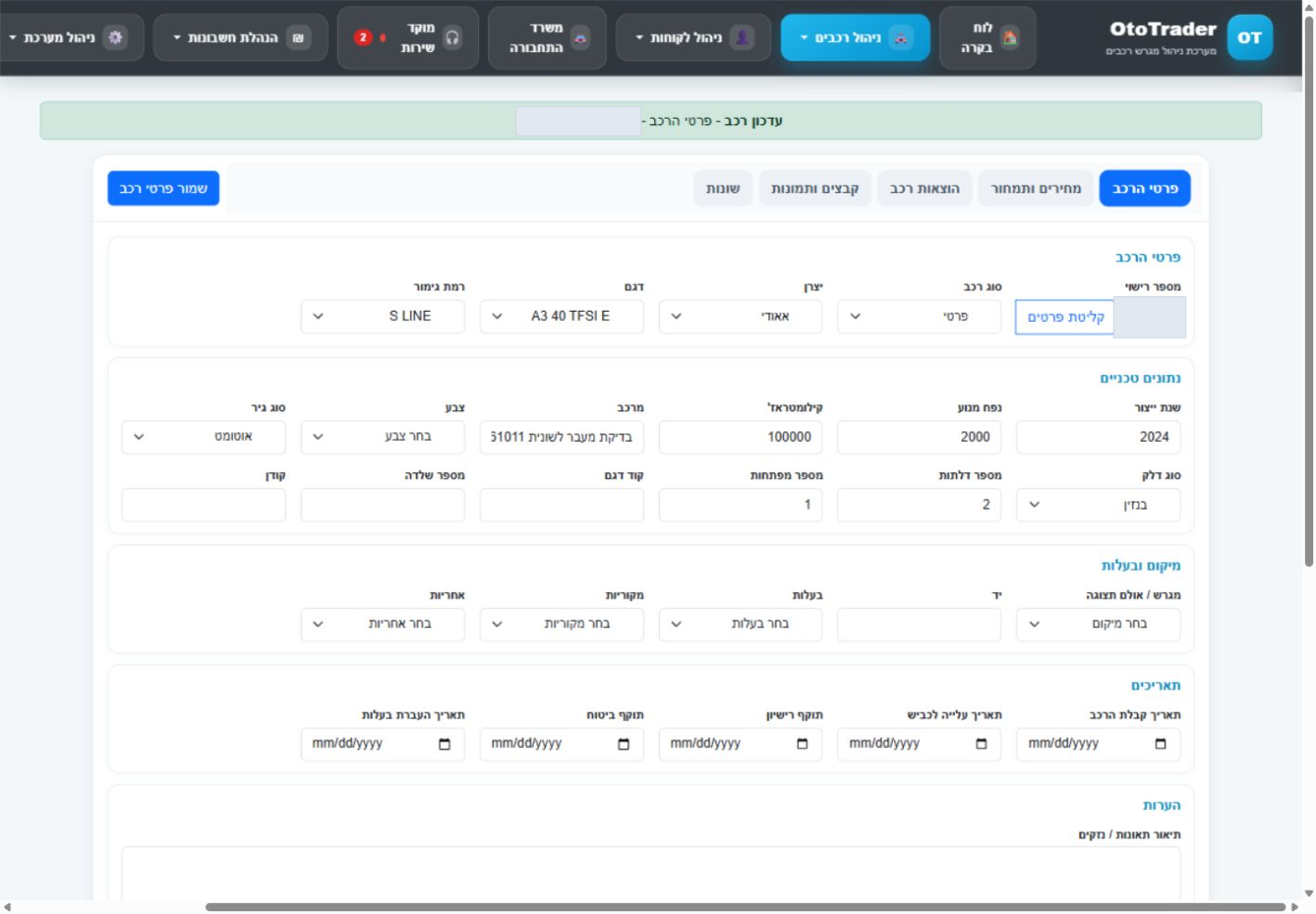Open the סוג דלק fuel dropdown
This screenshot has width=1316, height=914.
point(1098,505)
